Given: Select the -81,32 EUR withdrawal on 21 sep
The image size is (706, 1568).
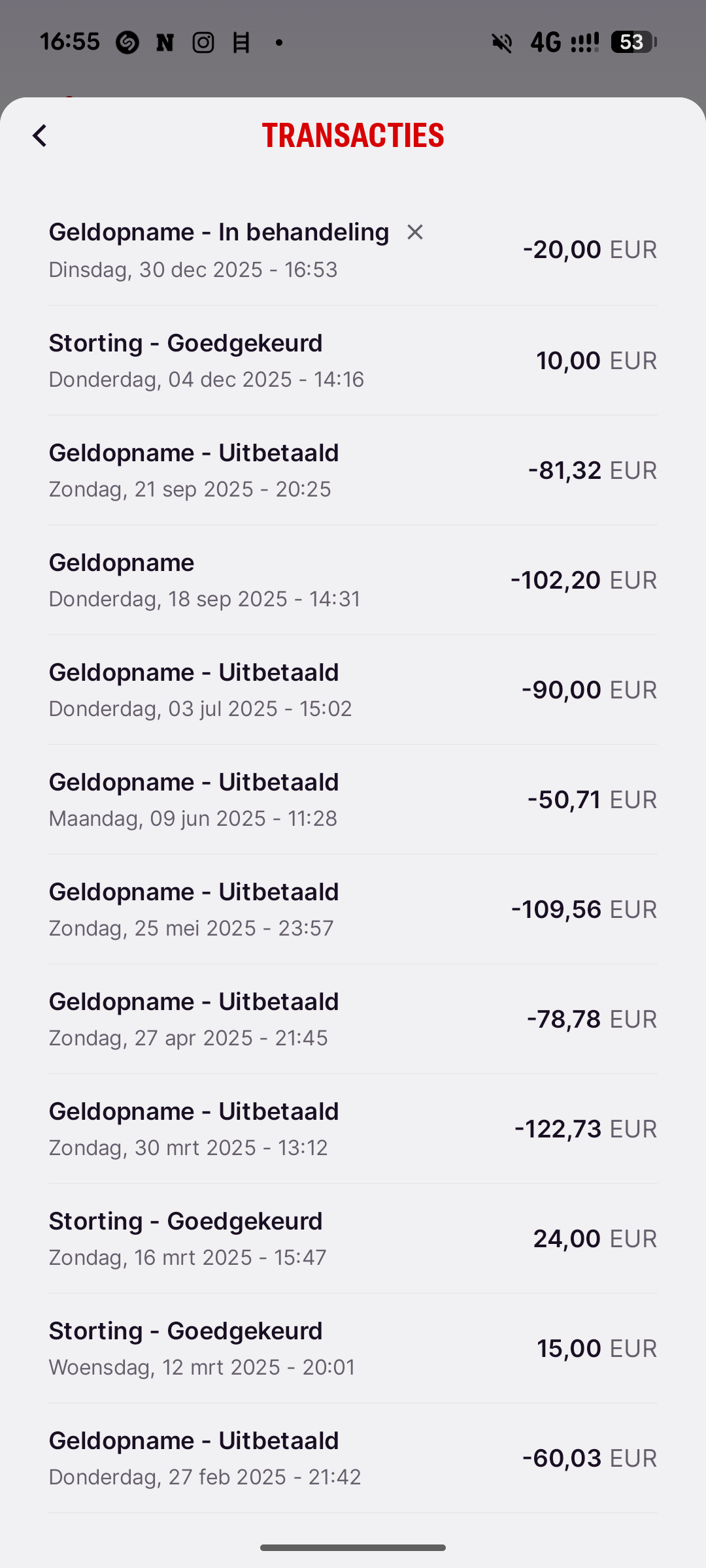Looking at the screenshot, I should click(x=353, y=470).
